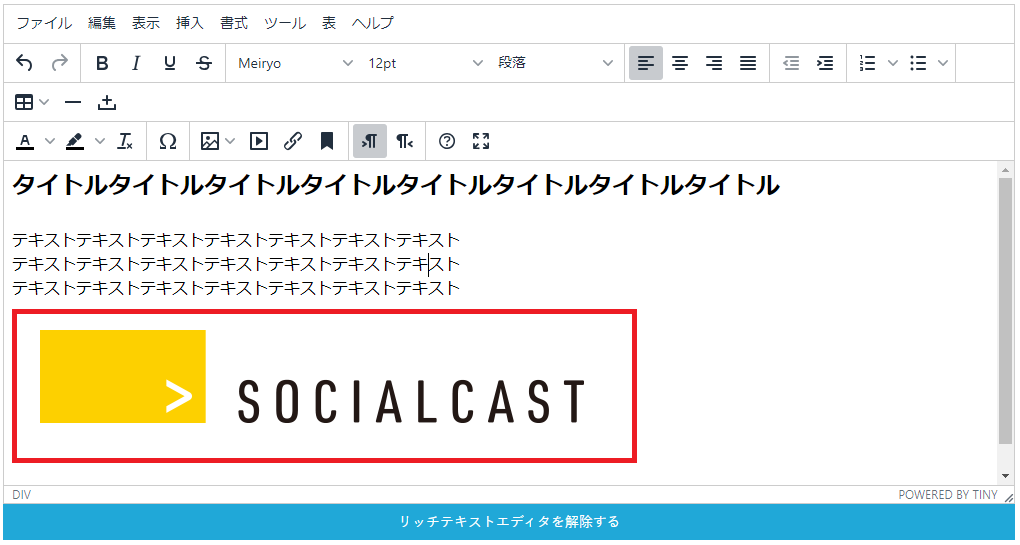Insert a horizontal line
Screen dimensions: 1020x545
tap(74, 102)
